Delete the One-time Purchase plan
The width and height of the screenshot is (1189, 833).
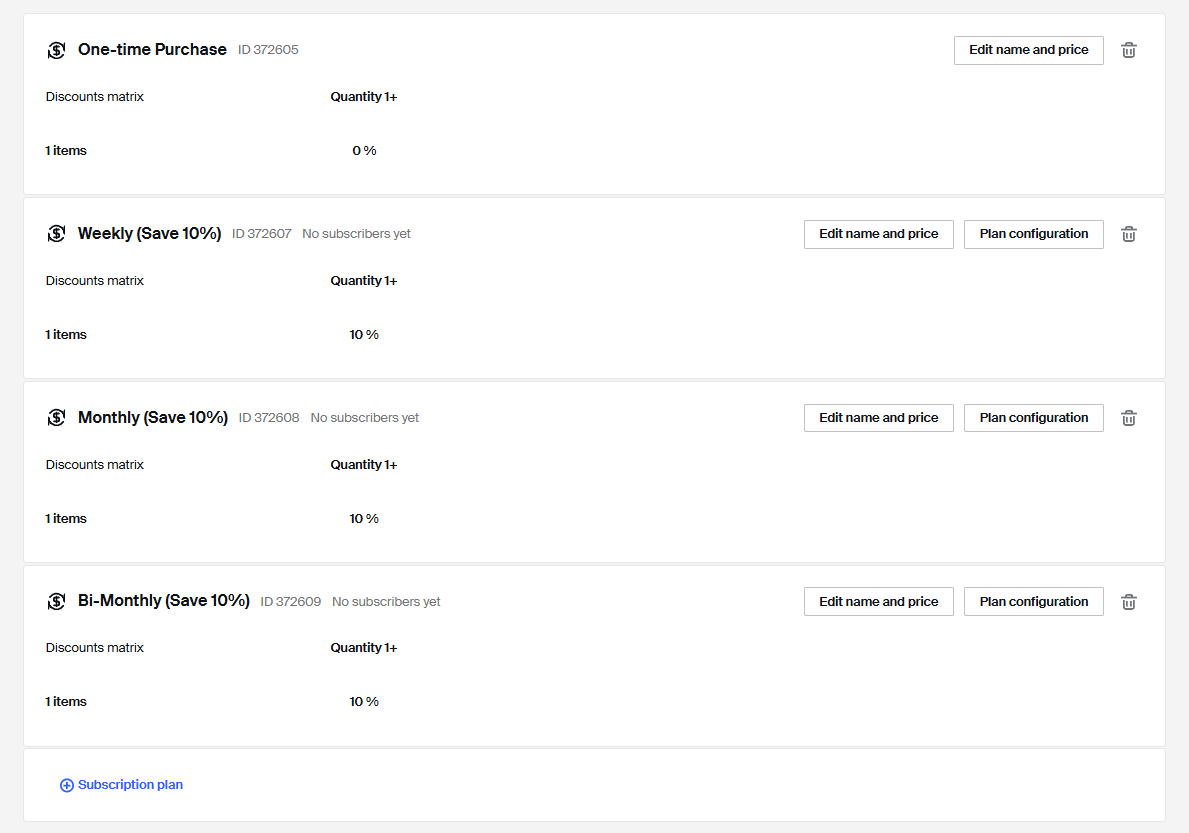click(1129, 50)
